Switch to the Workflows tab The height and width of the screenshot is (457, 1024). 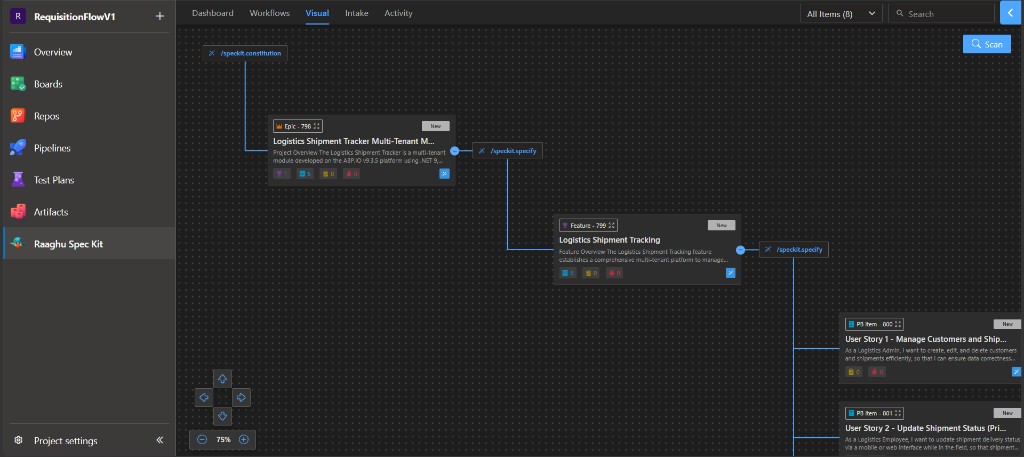(x=270, y=13)
